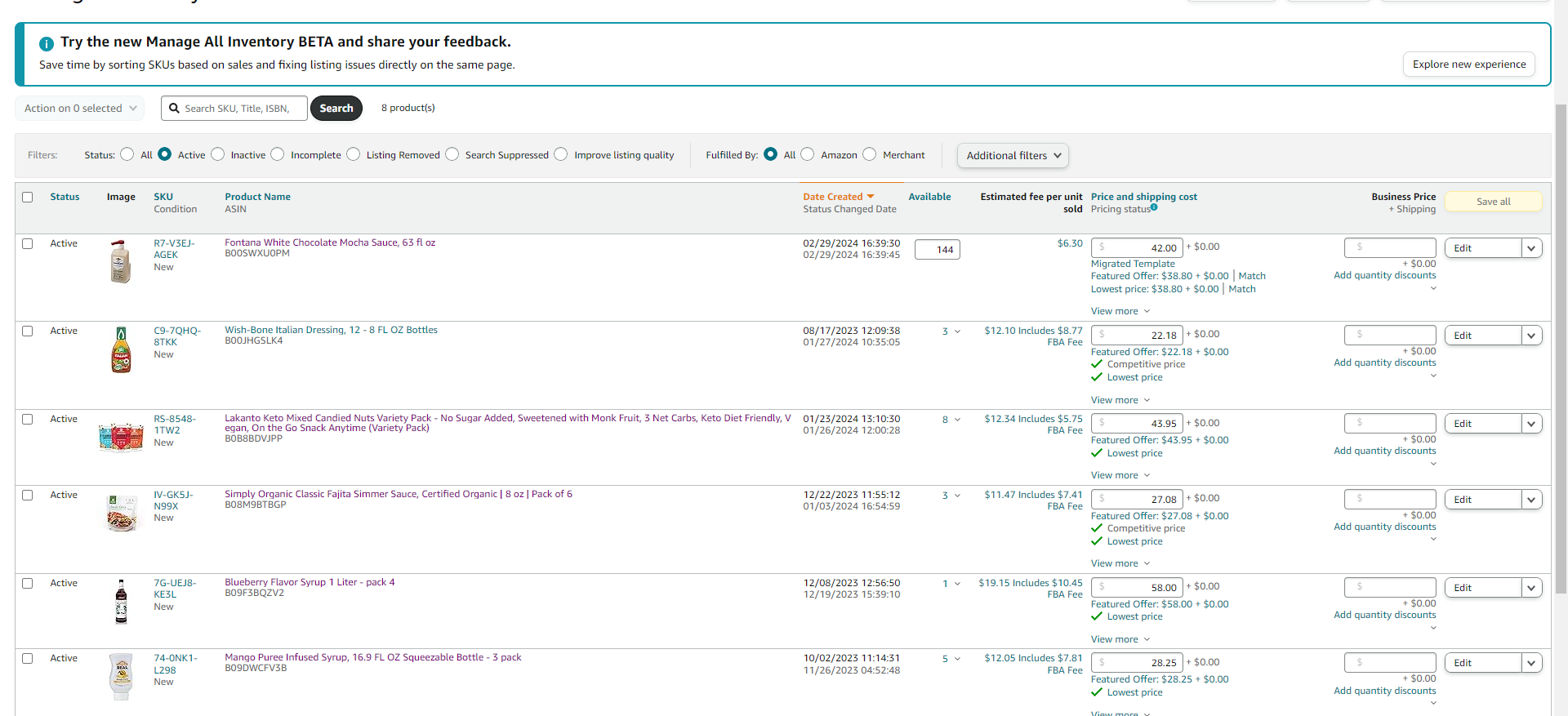The height and width of the screenshot is (716, 1568).
Task: Click the Save all button
Action: coord(1494,202)
